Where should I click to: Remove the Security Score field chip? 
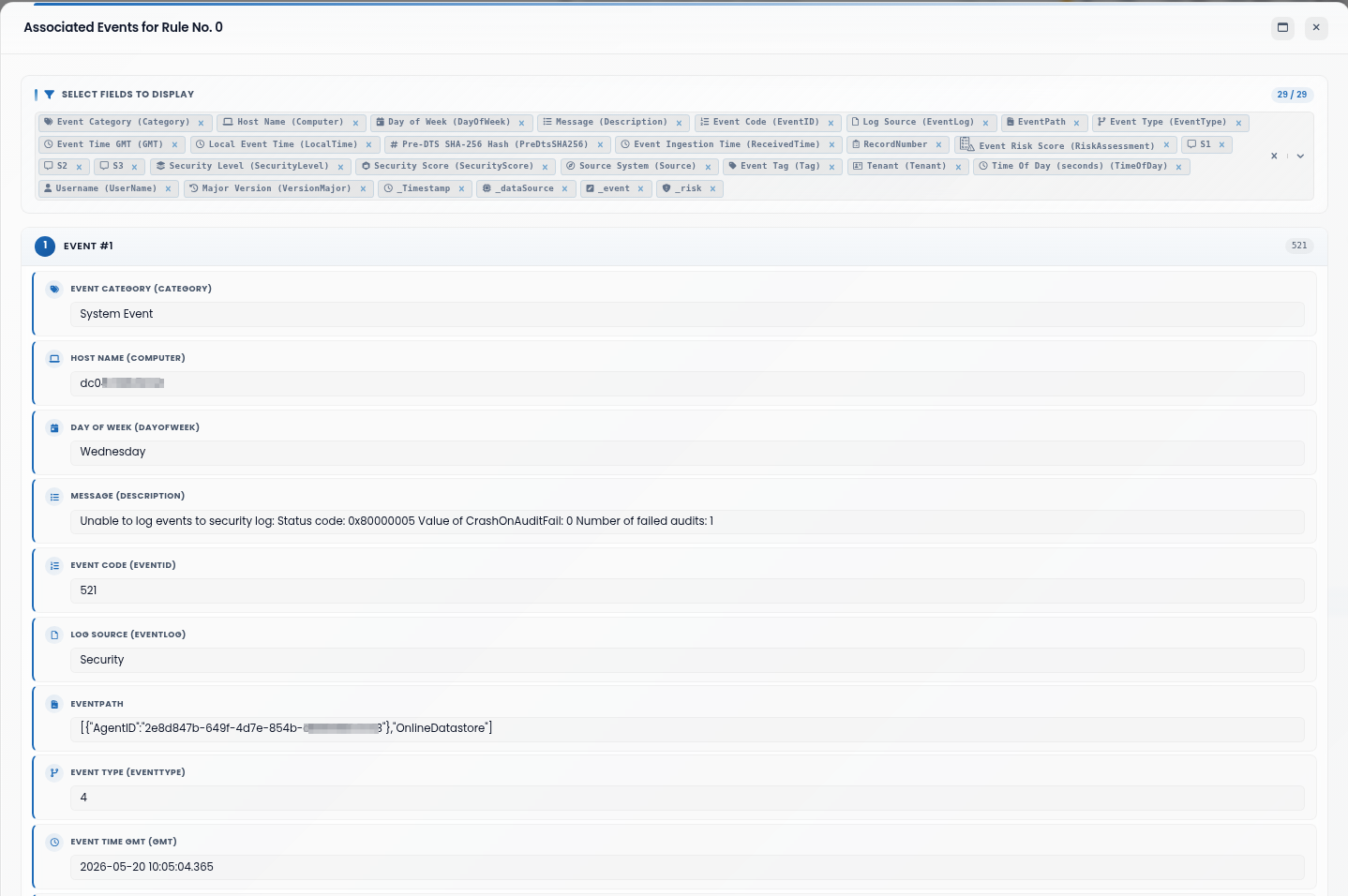coord(545,167)
